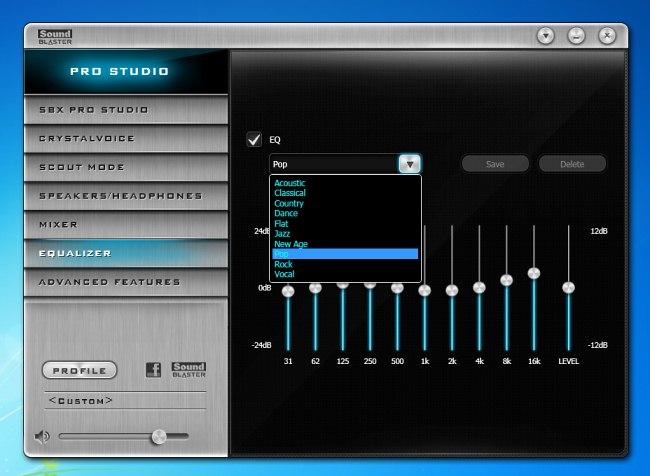This screenshot has width=650, height=476.
Task: Open Advanced Features section
Action: click(x=126, y=282)
